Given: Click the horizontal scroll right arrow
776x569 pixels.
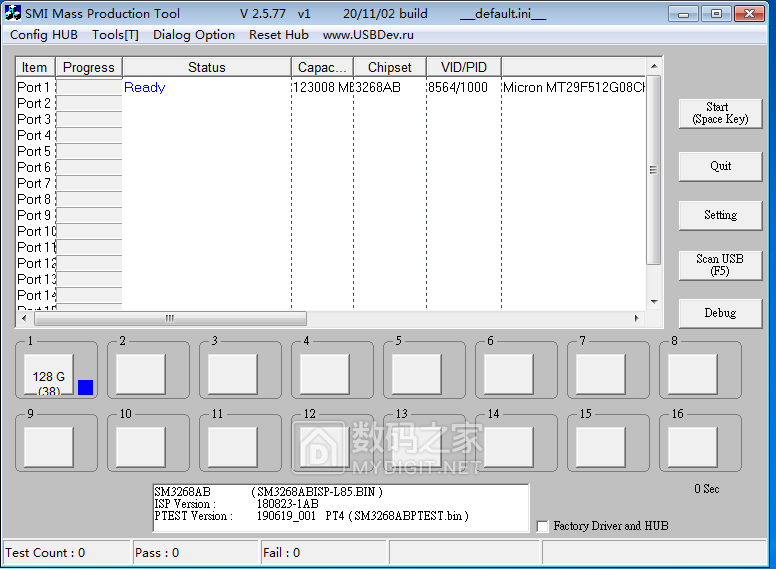Looking at the screenshot, I should coord(637,318).
